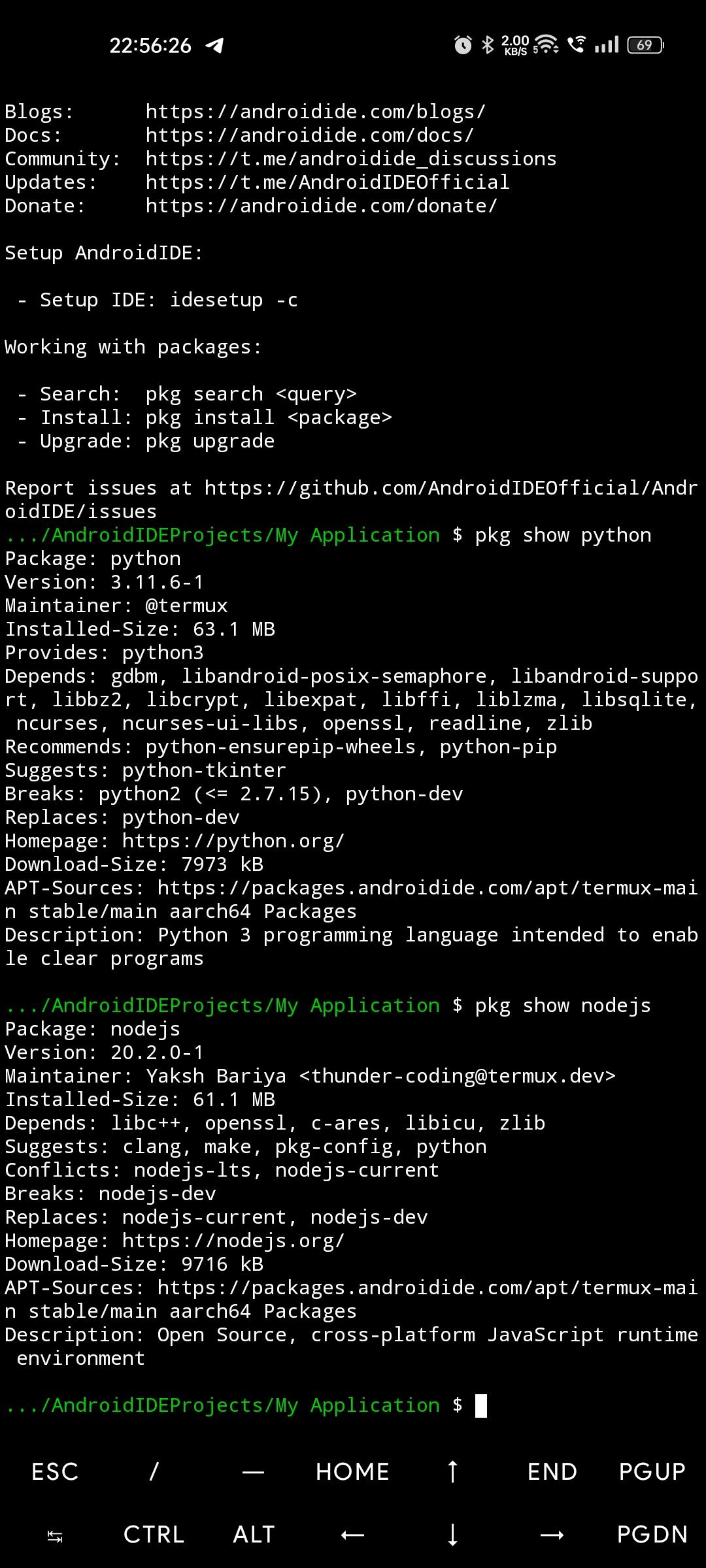Tap the up arrow key
Screen dimensions: 706x1568
click(452, 1471)
